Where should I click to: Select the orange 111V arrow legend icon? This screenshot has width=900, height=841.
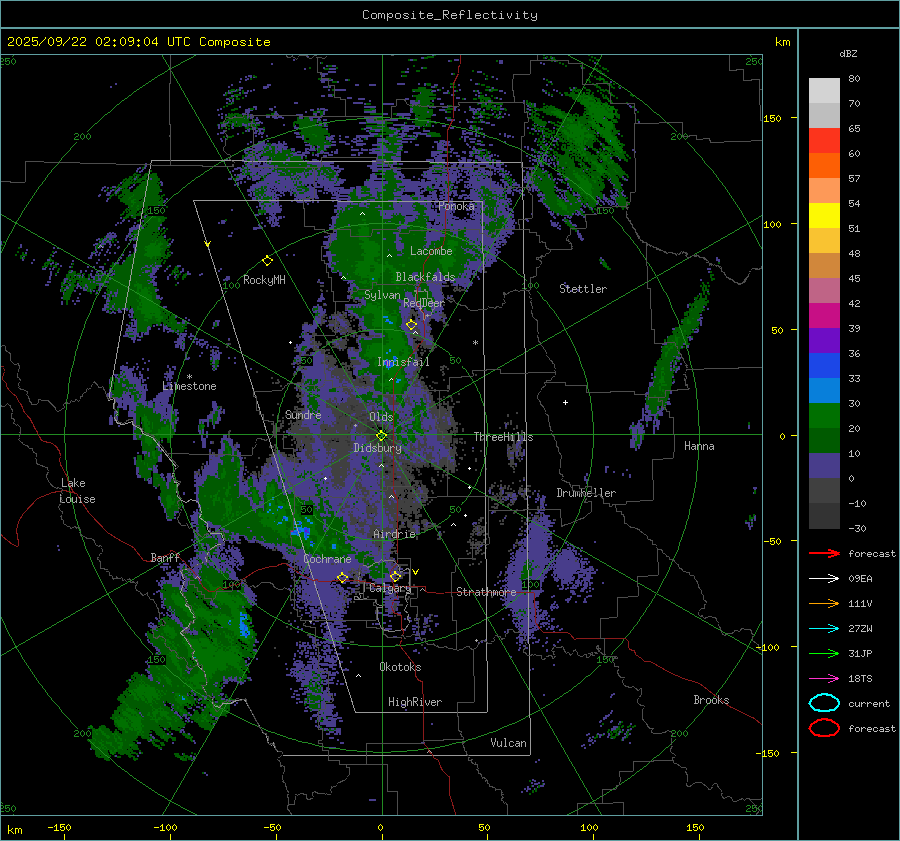[x=823, y=603]
